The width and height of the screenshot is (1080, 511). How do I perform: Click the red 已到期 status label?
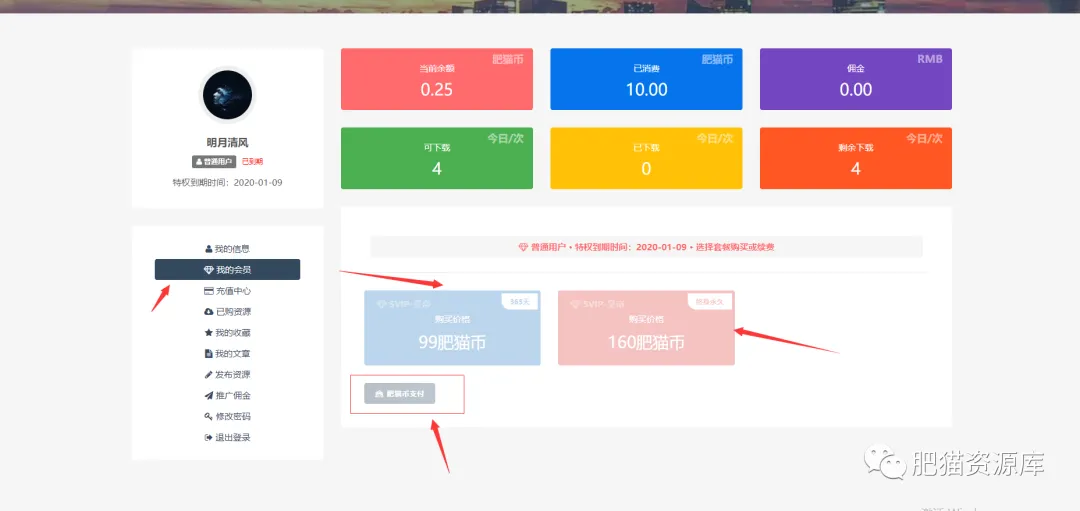(252, 162)
